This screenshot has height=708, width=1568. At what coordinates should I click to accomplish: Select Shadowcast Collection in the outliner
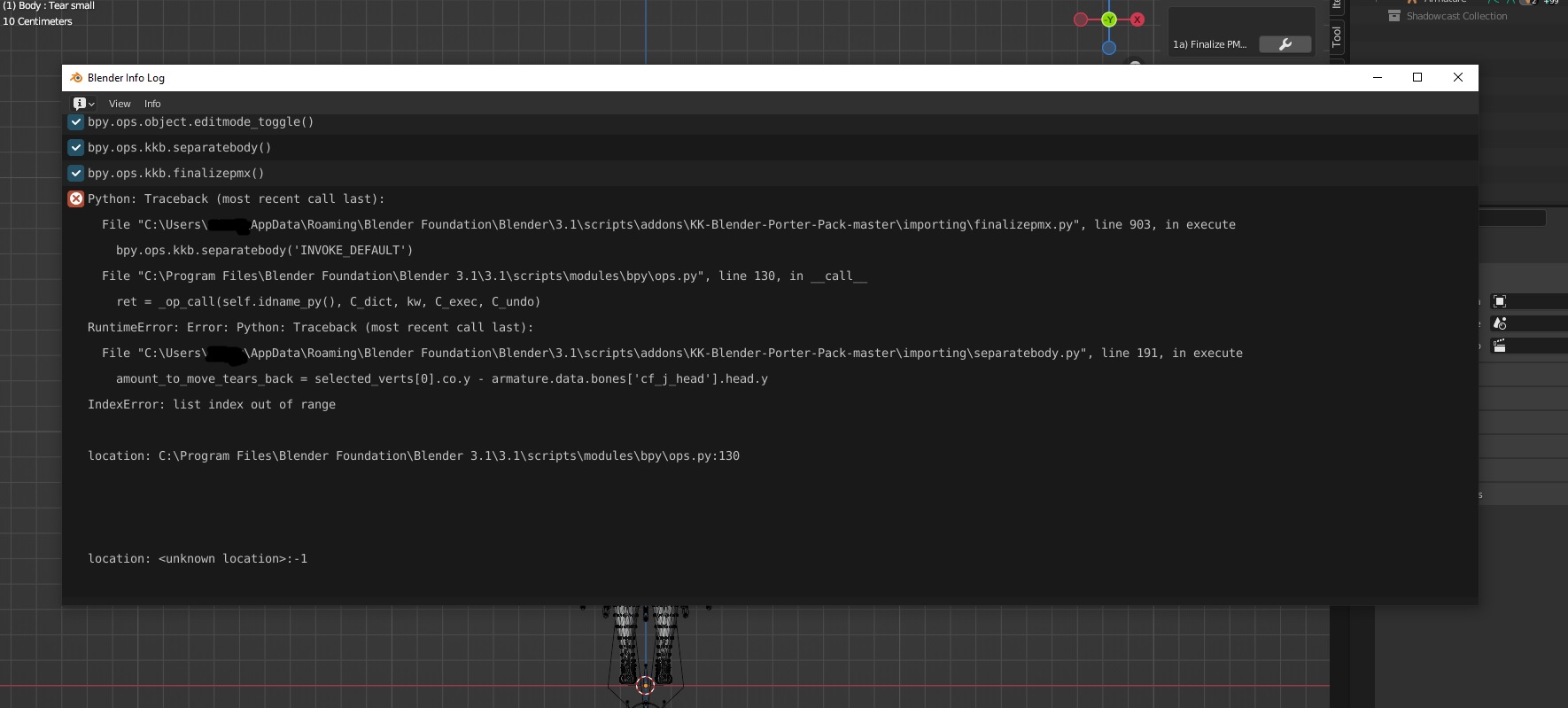pos(1456,16)
